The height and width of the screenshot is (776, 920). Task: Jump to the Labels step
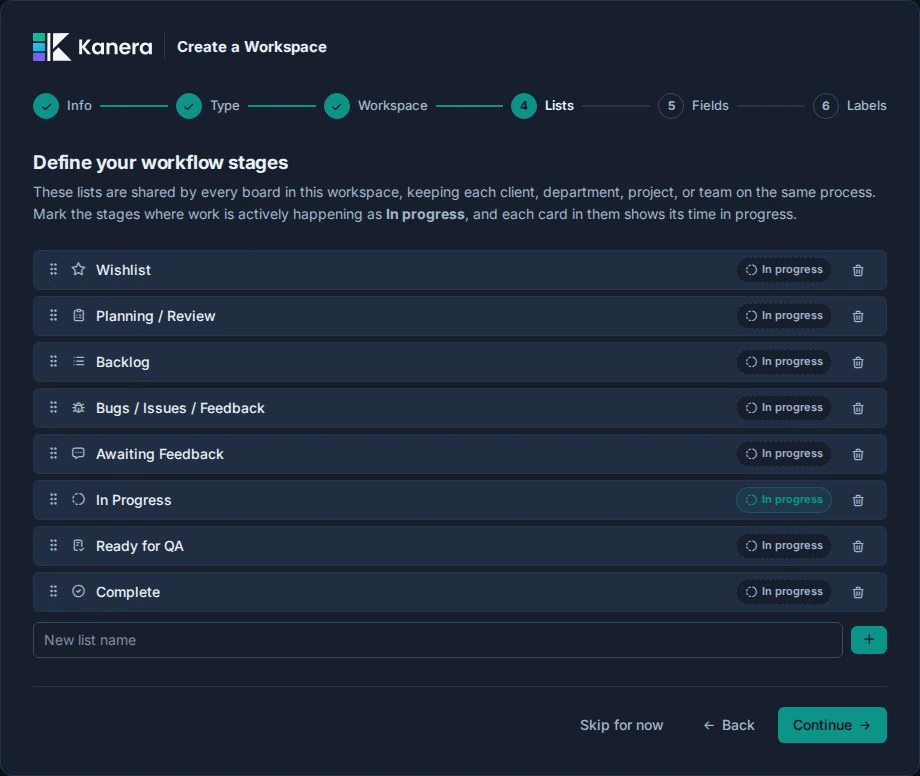pyautogui.click(x=850, y=106)
